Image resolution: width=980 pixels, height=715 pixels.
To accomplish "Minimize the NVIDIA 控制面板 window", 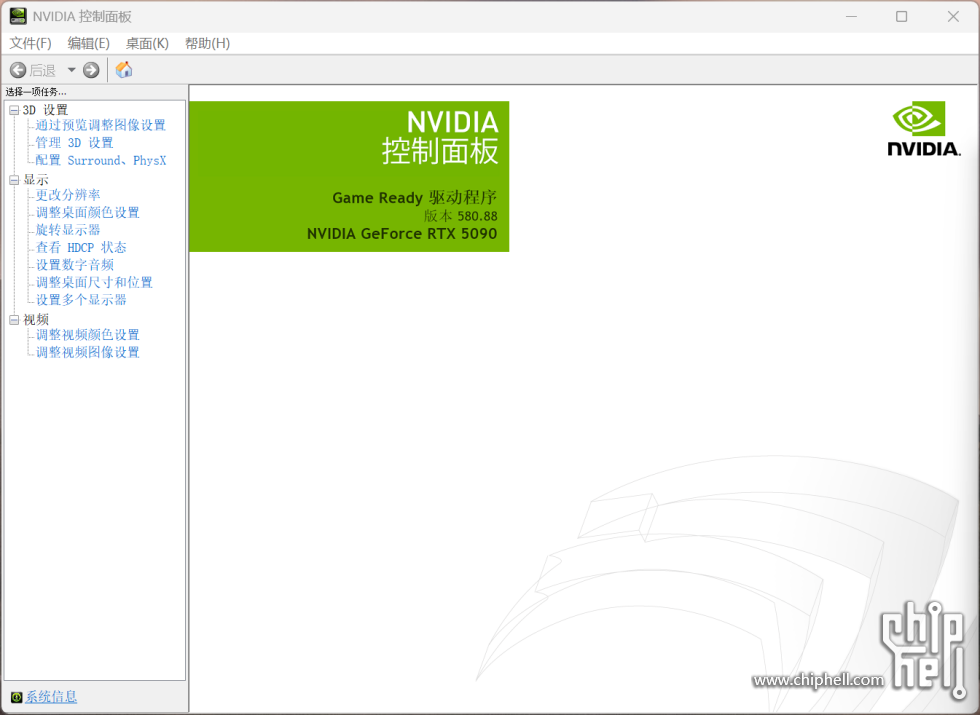I will 851,16.
